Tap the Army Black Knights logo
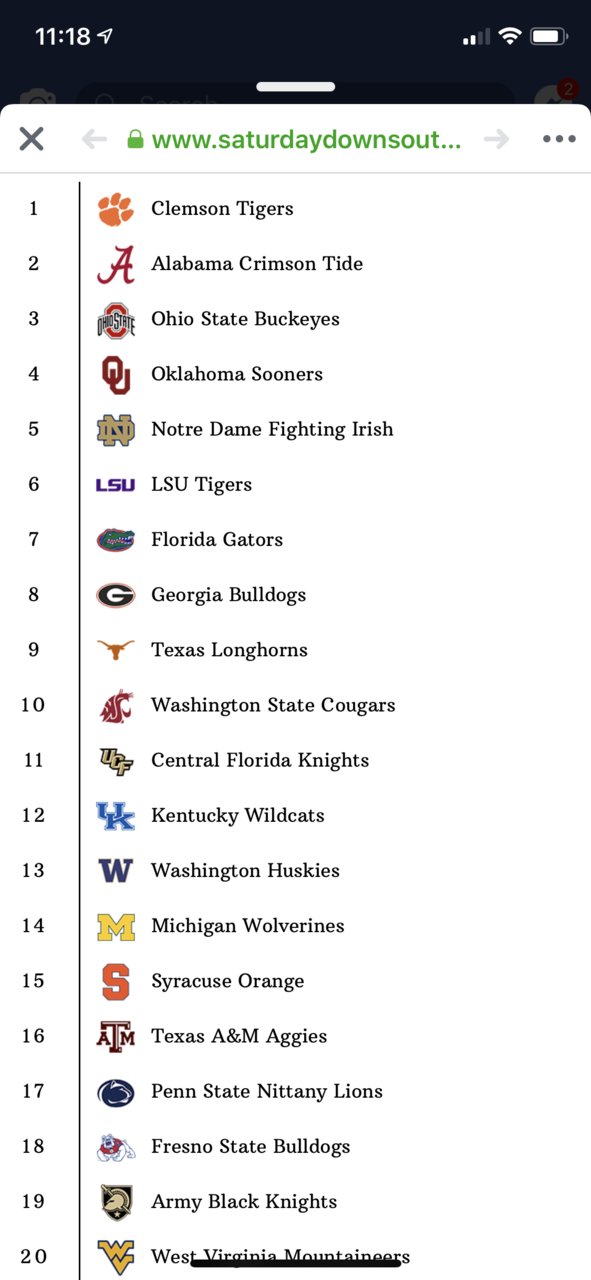591x1280 pixels. pos(116,1202)
